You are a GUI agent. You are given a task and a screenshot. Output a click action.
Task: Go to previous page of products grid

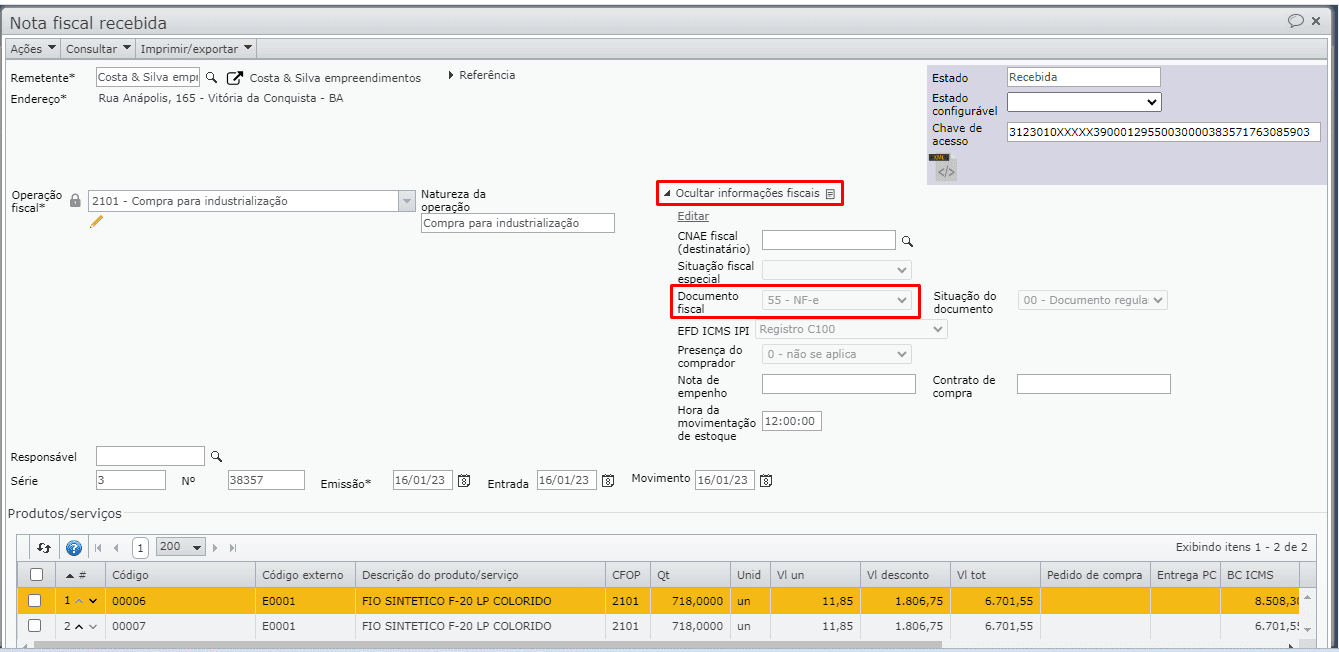(116, 548)
